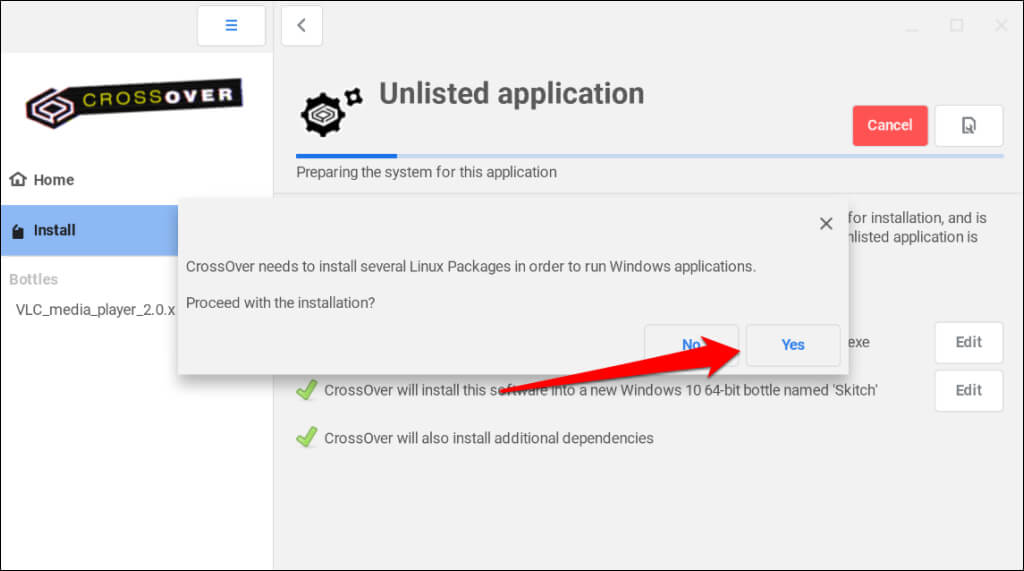The image size is (1024, 571).
Task: Open the VLC_media_player bottle
Action: 95,309
